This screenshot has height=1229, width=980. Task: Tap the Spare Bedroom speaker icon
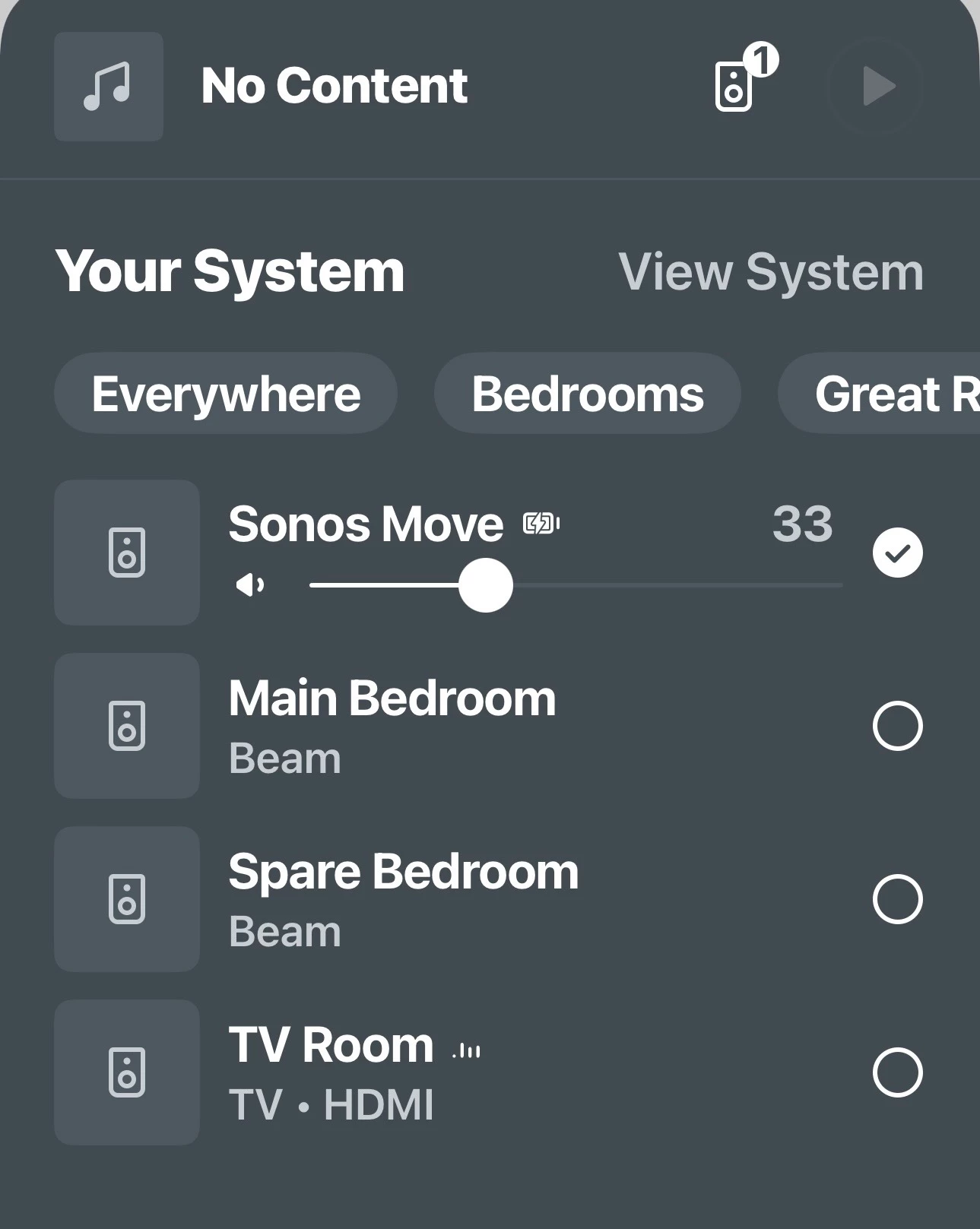(x=127, y=899)
